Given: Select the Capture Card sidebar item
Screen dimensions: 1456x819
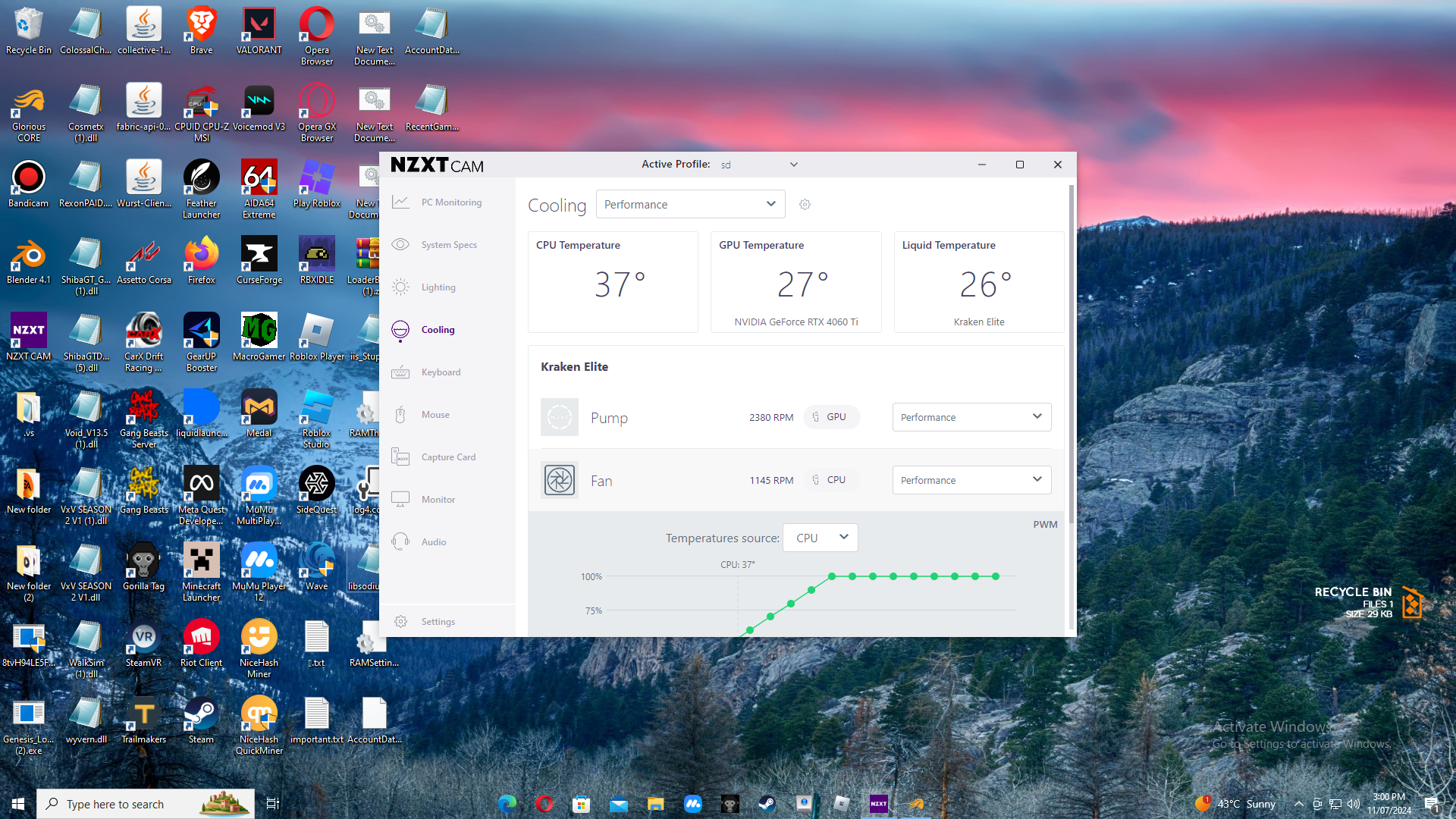Looking at the screenshot, I should 447,457.
